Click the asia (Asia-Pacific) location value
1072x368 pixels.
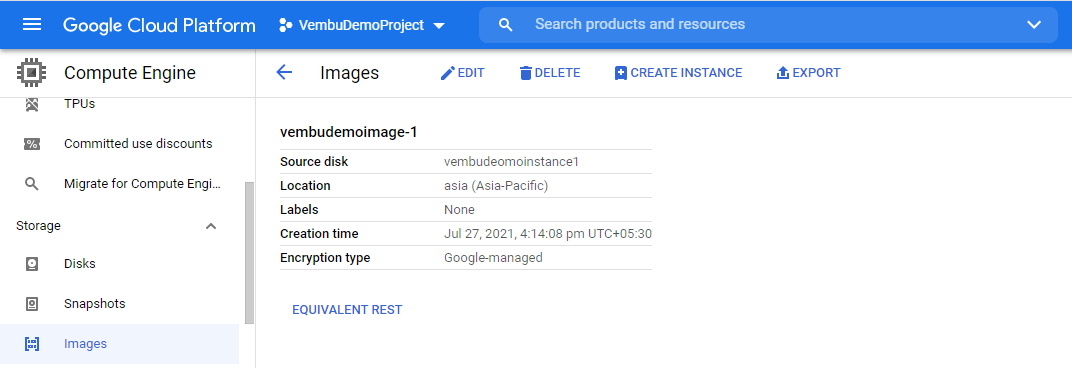[496, 186]
